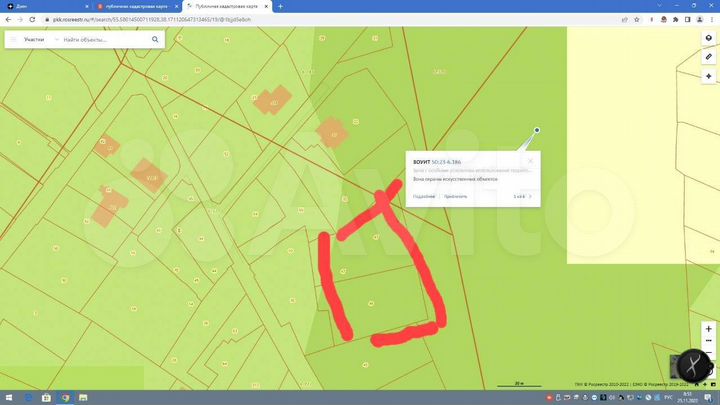The image size is (720, 405).
Task: Click the Подробнее link in popup
Action: tap(424, 196)
